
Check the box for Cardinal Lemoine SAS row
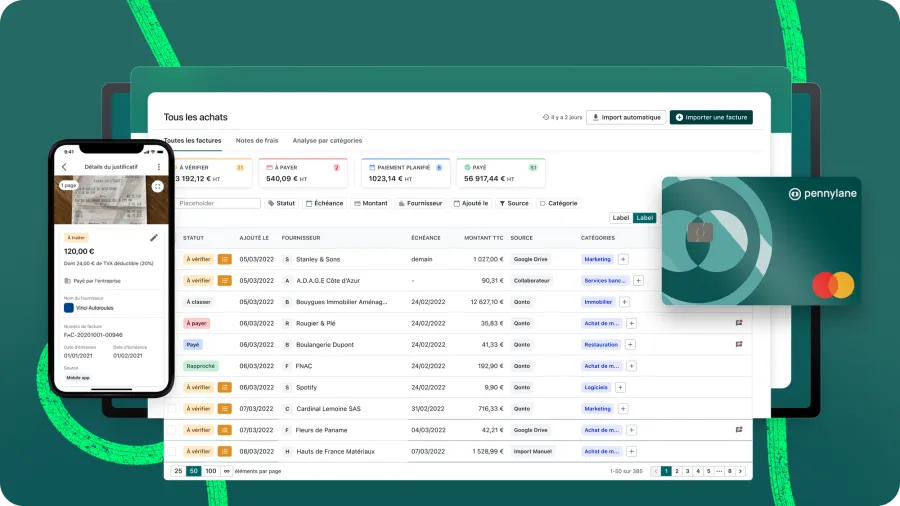172,409
